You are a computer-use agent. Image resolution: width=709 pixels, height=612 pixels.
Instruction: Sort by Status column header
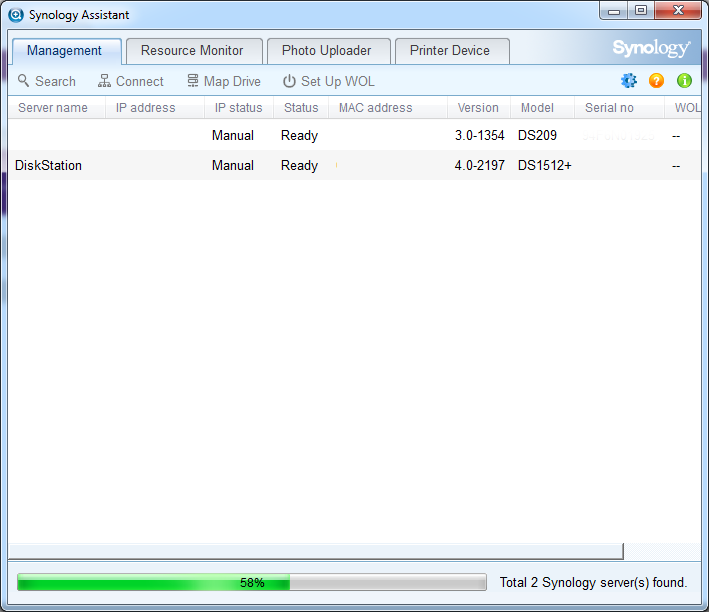[x=301, y=108]
